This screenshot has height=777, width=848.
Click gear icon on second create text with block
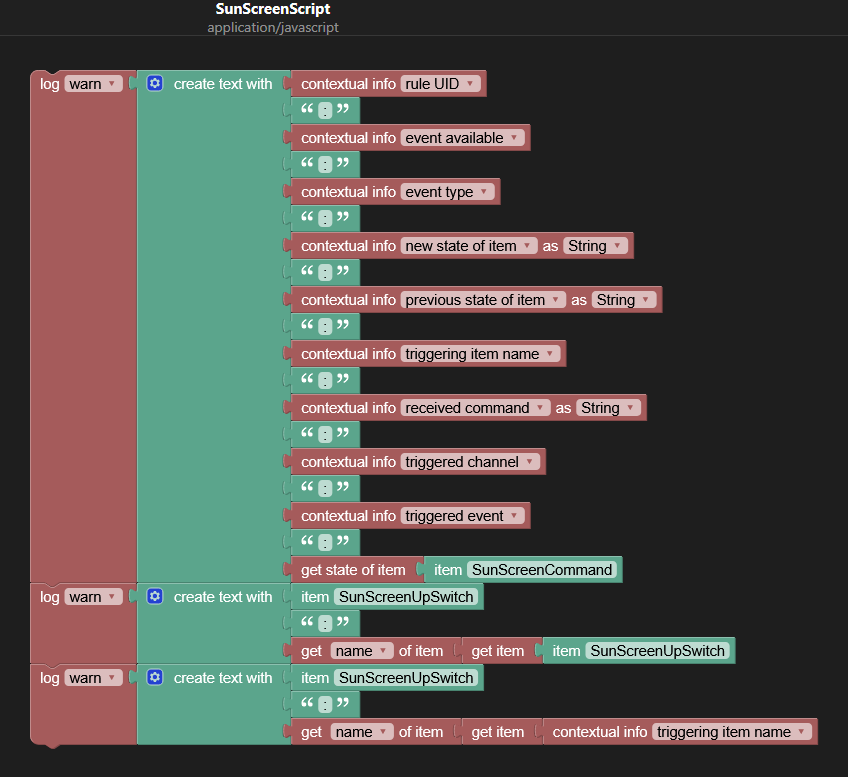(x=155, y=596)
